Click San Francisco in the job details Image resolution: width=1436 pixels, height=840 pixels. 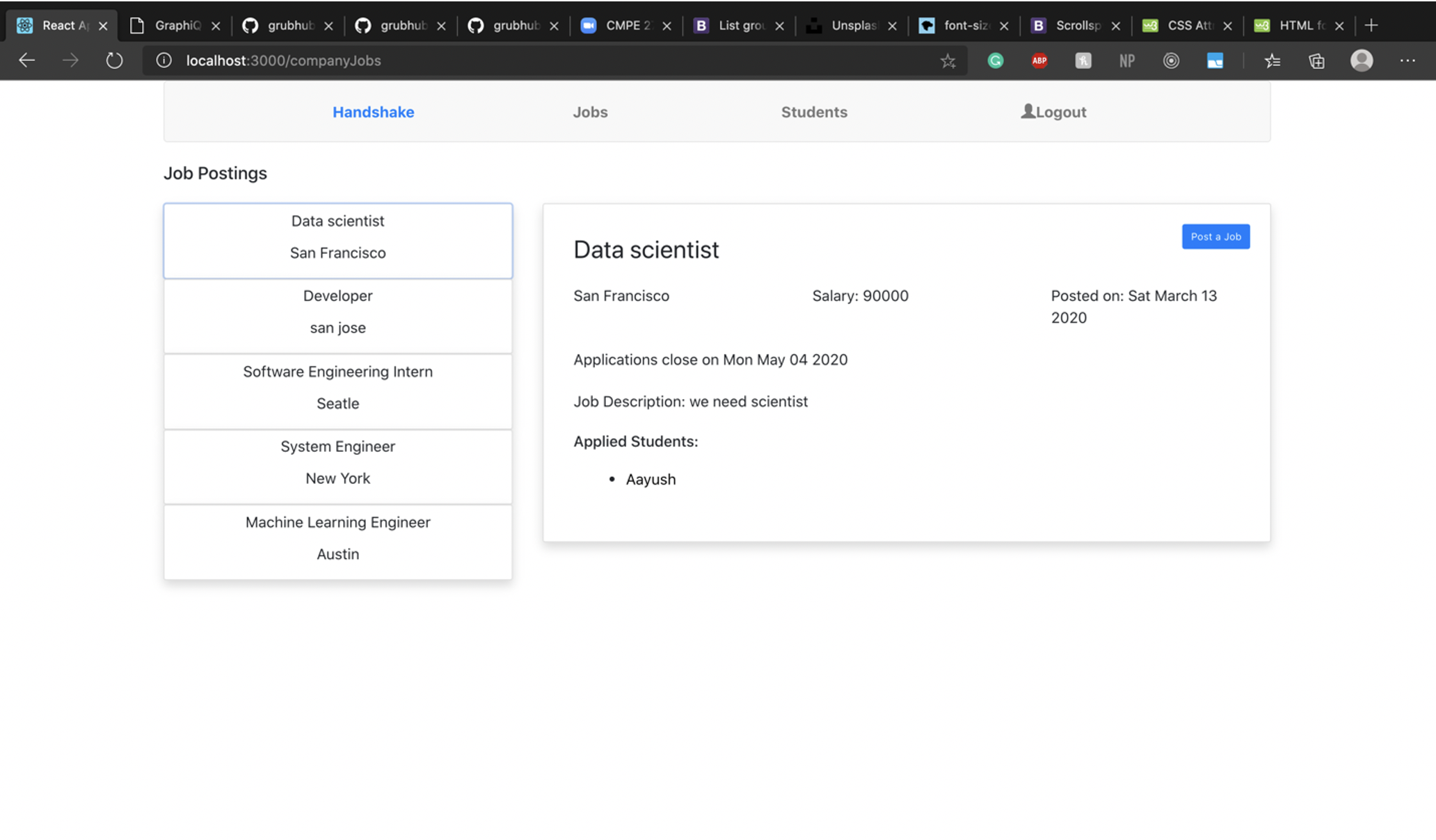[x=621, y=296]
